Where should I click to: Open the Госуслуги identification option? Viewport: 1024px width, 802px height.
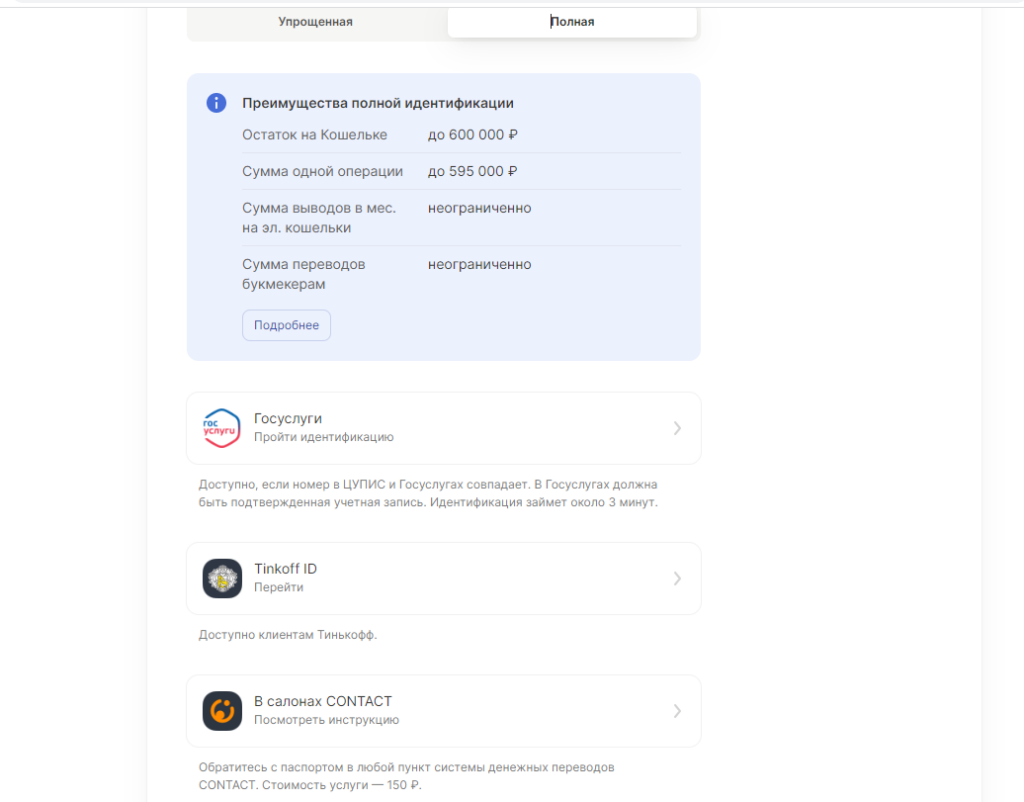click(x=443, y=428)
